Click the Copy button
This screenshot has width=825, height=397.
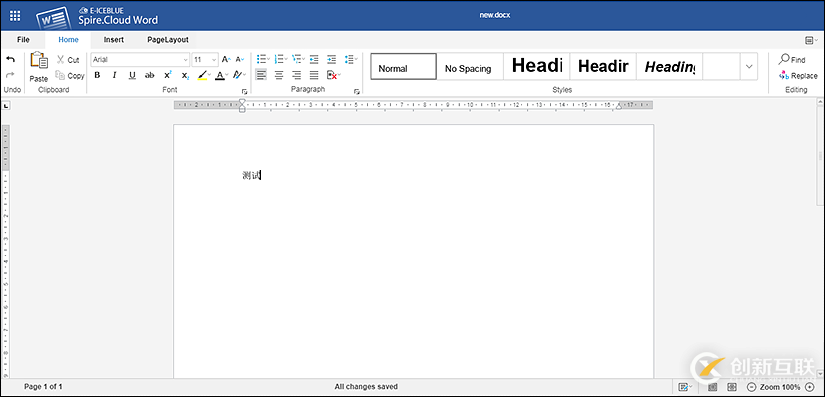[x=70, y=75]
